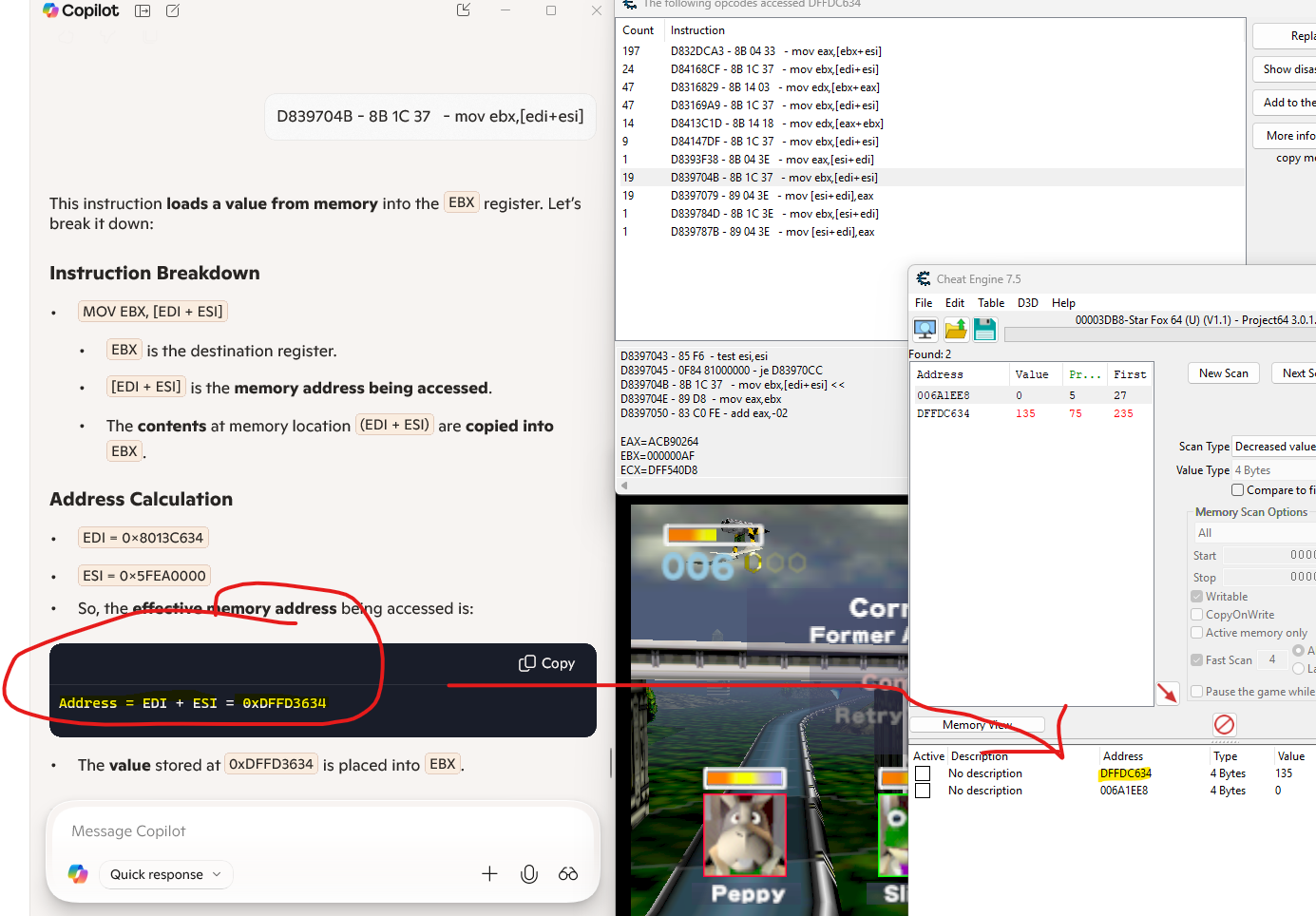
Task: Click value 135 in address table
Action: click(1284, 773)
